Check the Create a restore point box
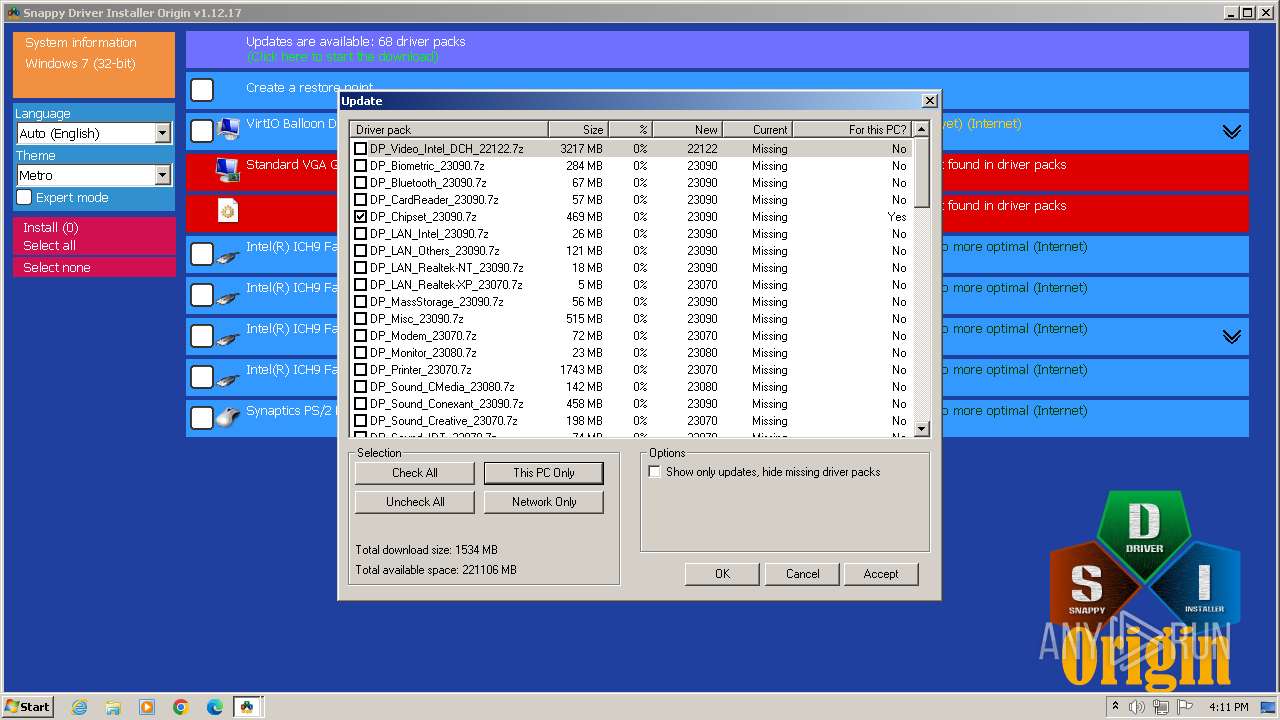 point(202,90)
